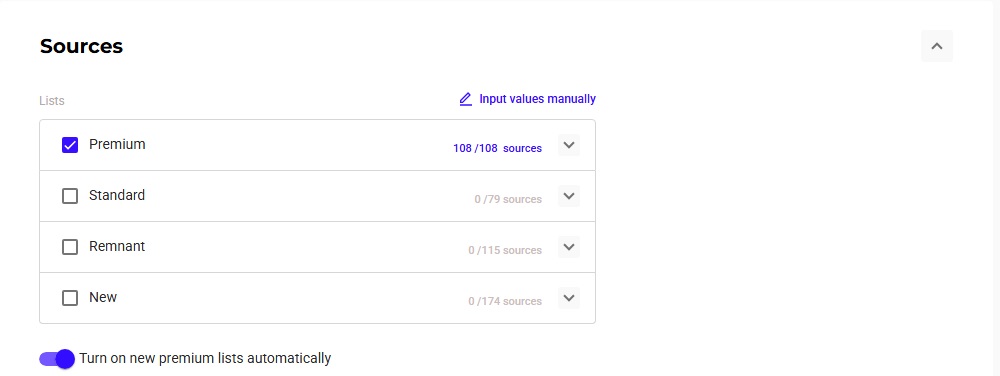Expand the Standard list chevron
This screenshot has width=1000, height=376.
[x=569, y=196]
